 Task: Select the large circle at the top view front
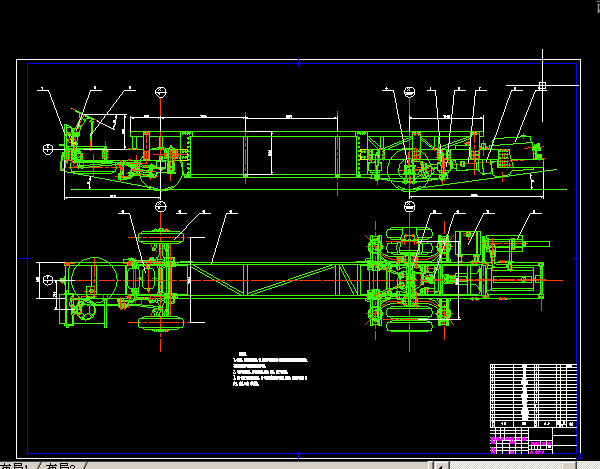coord(92,275)
